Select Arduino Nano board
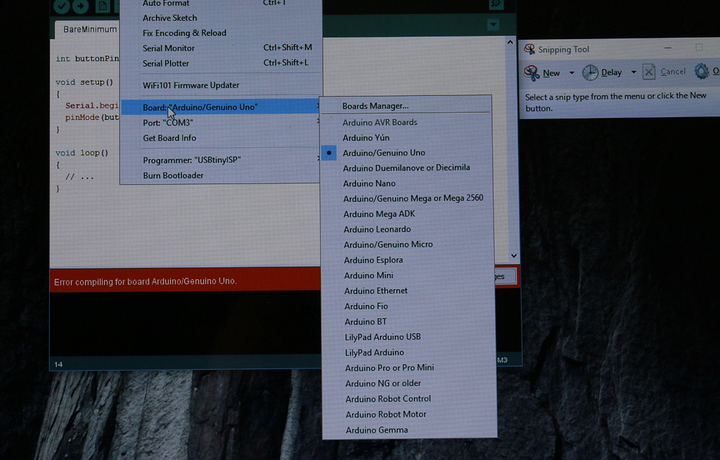720x460 pixels. (369, 184)
